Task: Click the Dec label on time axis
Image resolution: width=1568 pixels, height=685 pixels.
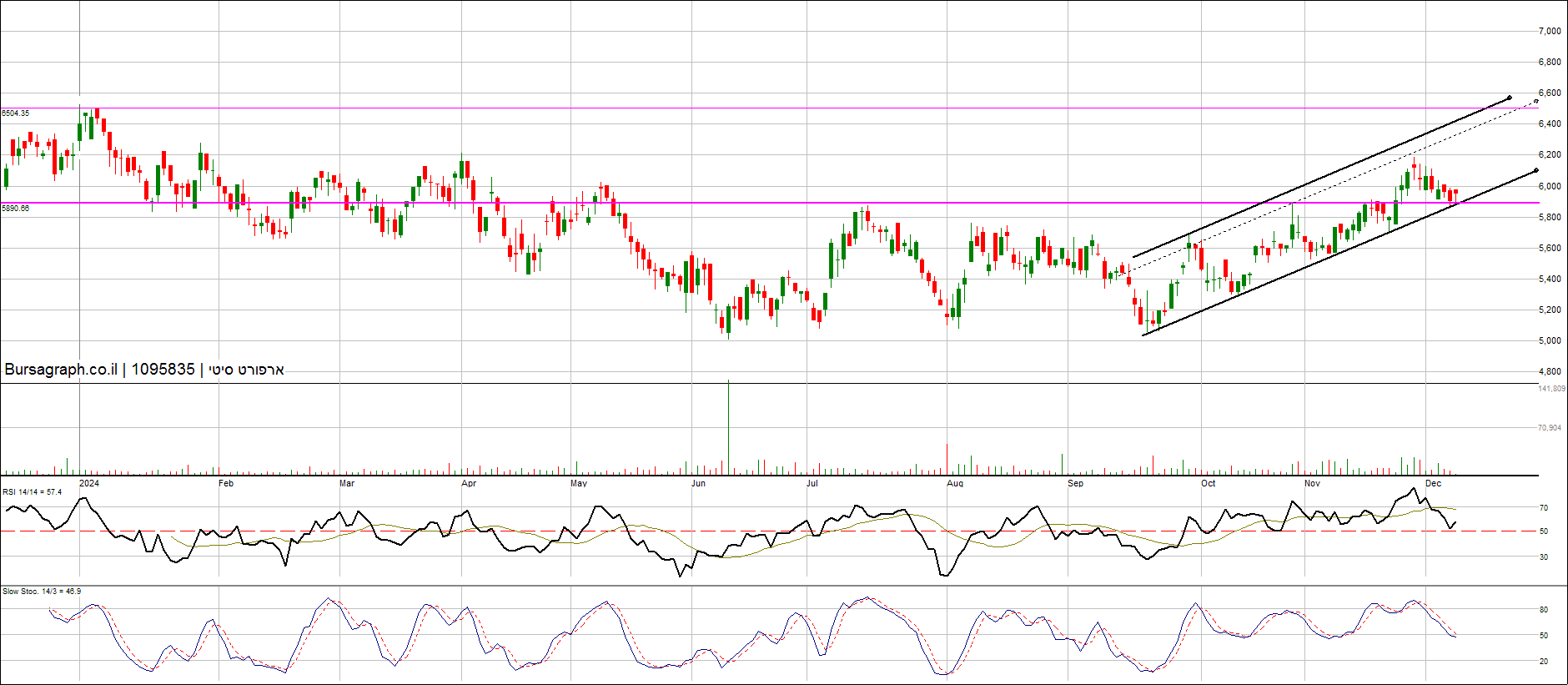Action: coord(1433,483)
